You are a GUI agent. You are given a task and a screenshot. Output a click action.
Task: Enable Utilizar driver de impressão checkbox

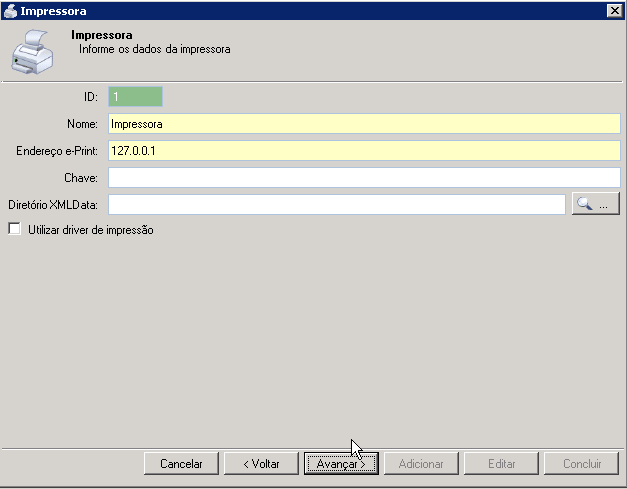pos(14,229)
